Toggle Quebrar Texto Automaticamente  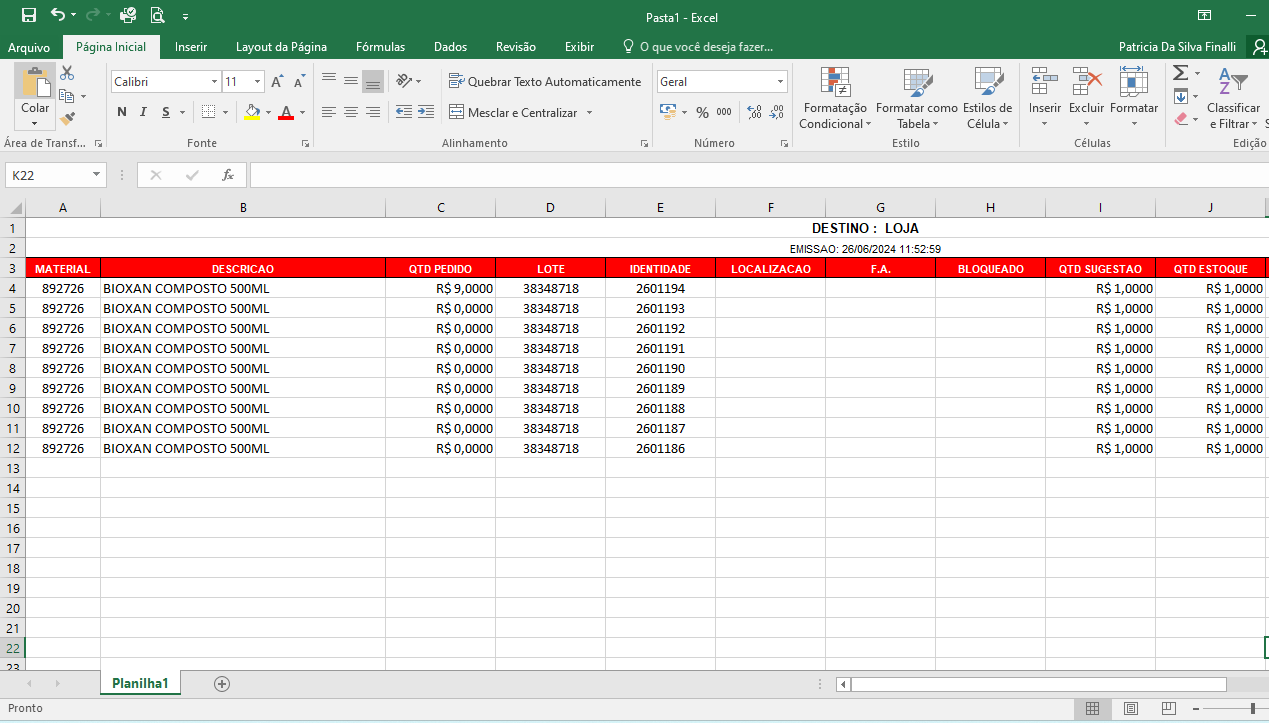[545, 82]
